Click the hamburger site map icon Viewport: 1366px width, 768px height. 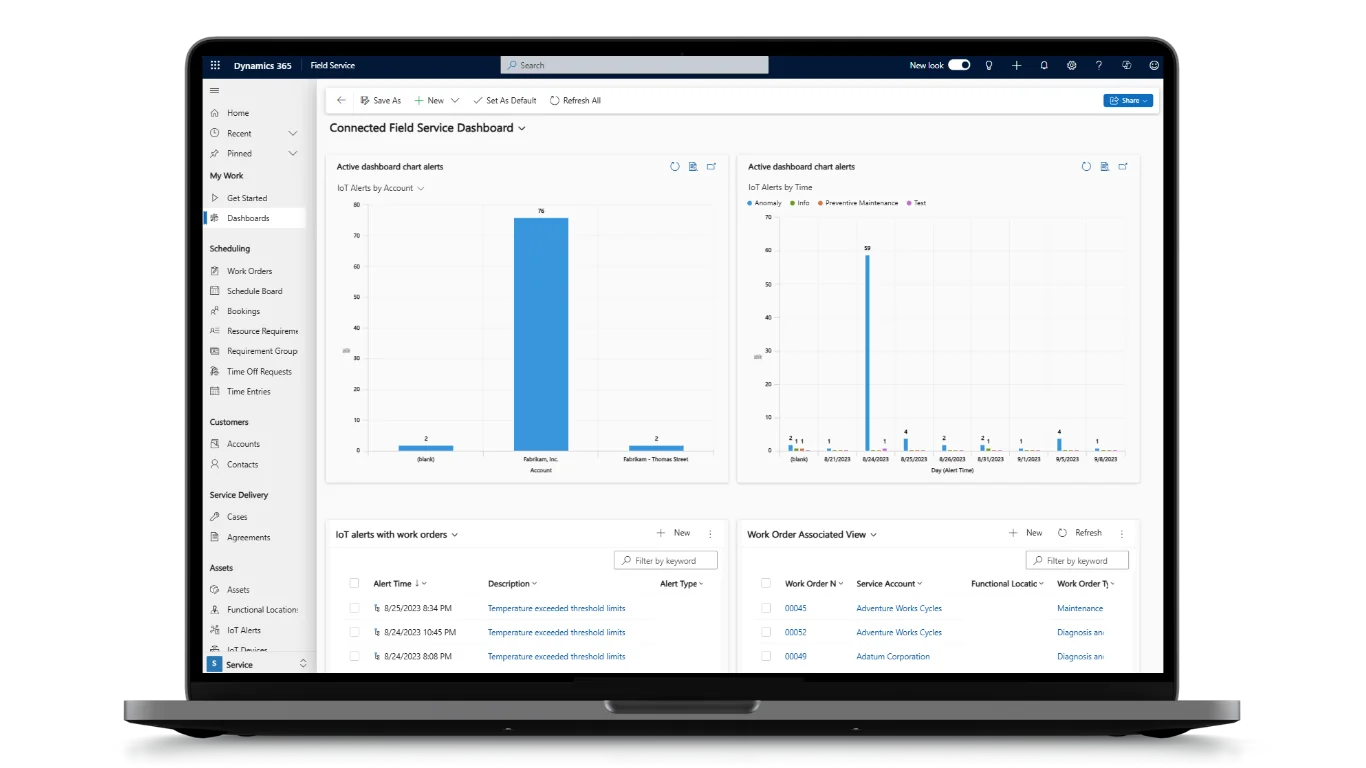tap(214, 90)
